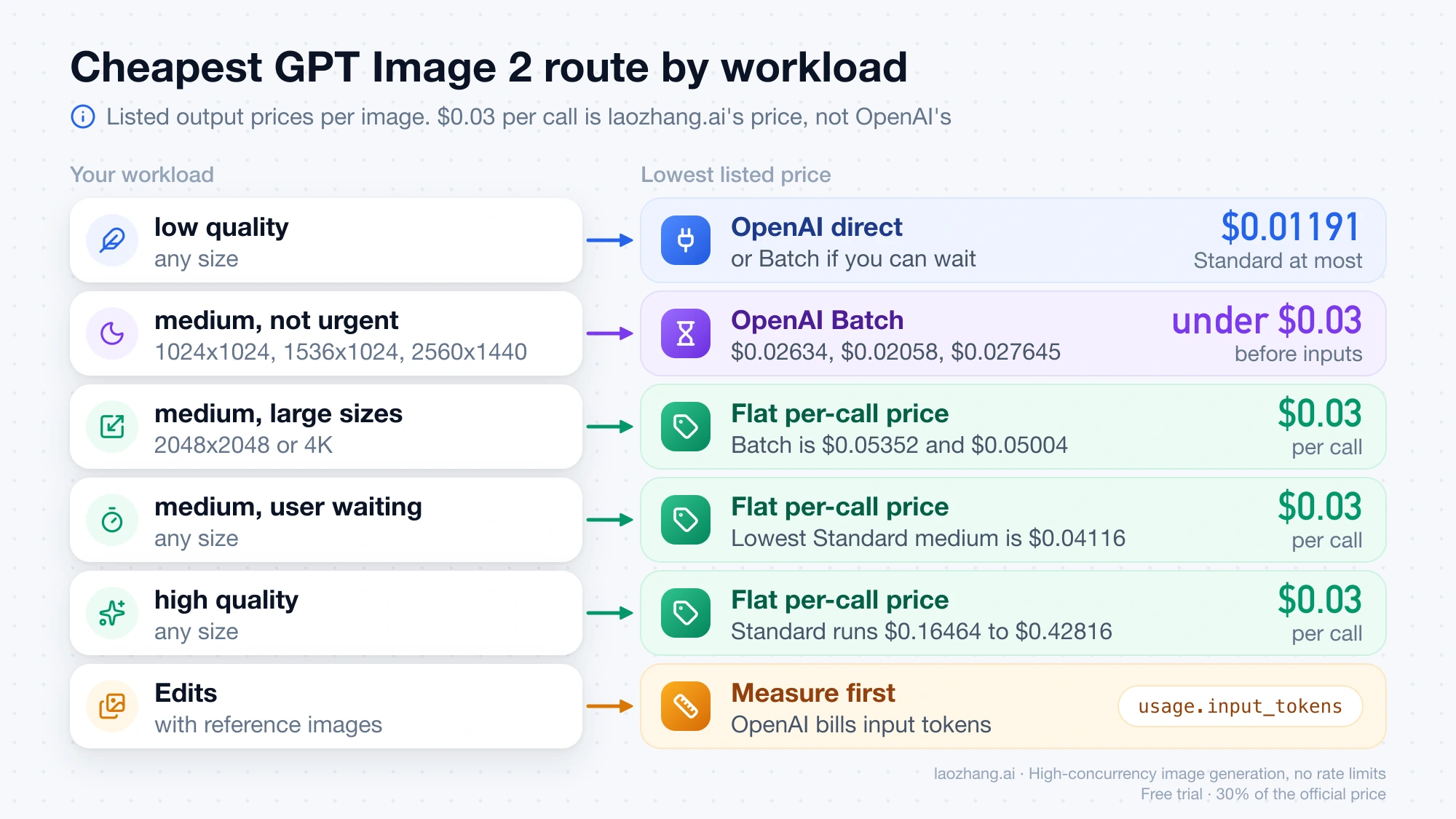
Task: Click 'Batch is $0.05352 and $0.05004' text
Action: 899,446
